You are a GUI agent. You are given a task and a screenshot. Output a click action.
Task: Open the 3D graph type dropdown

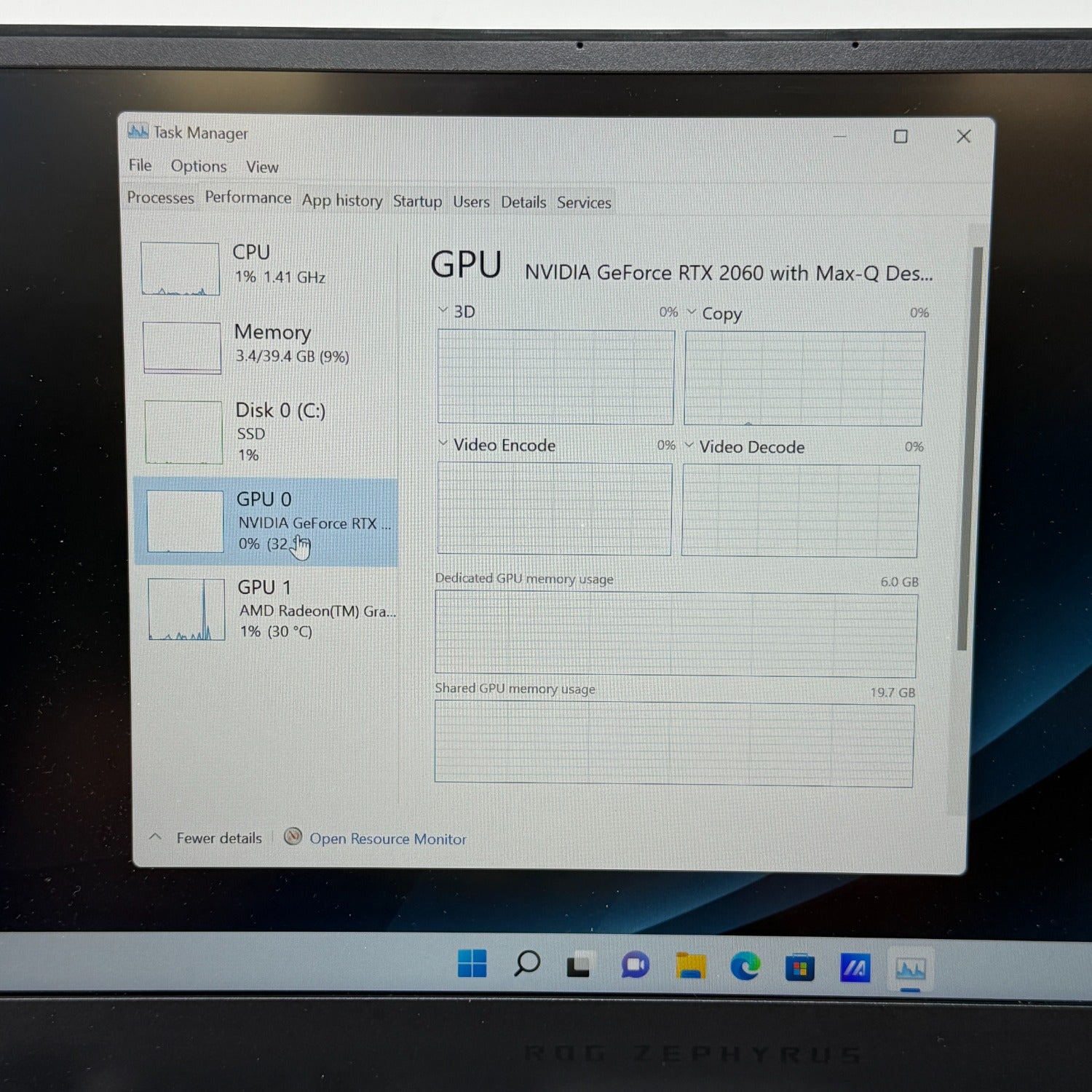(443, 310)
